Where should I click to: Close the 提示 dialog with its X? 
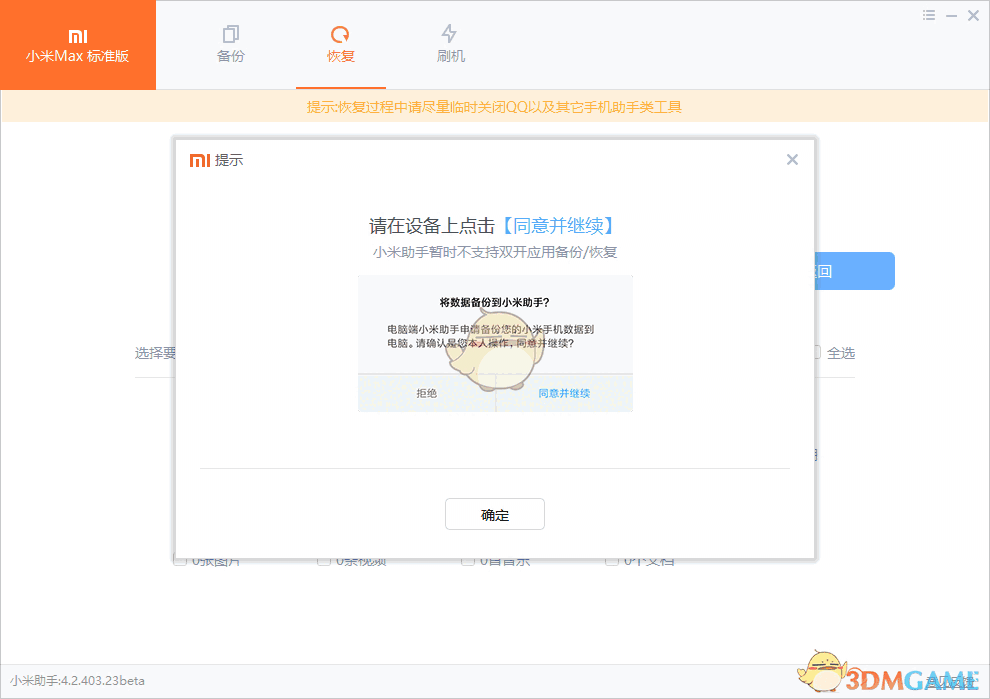[x=792, y=159]
